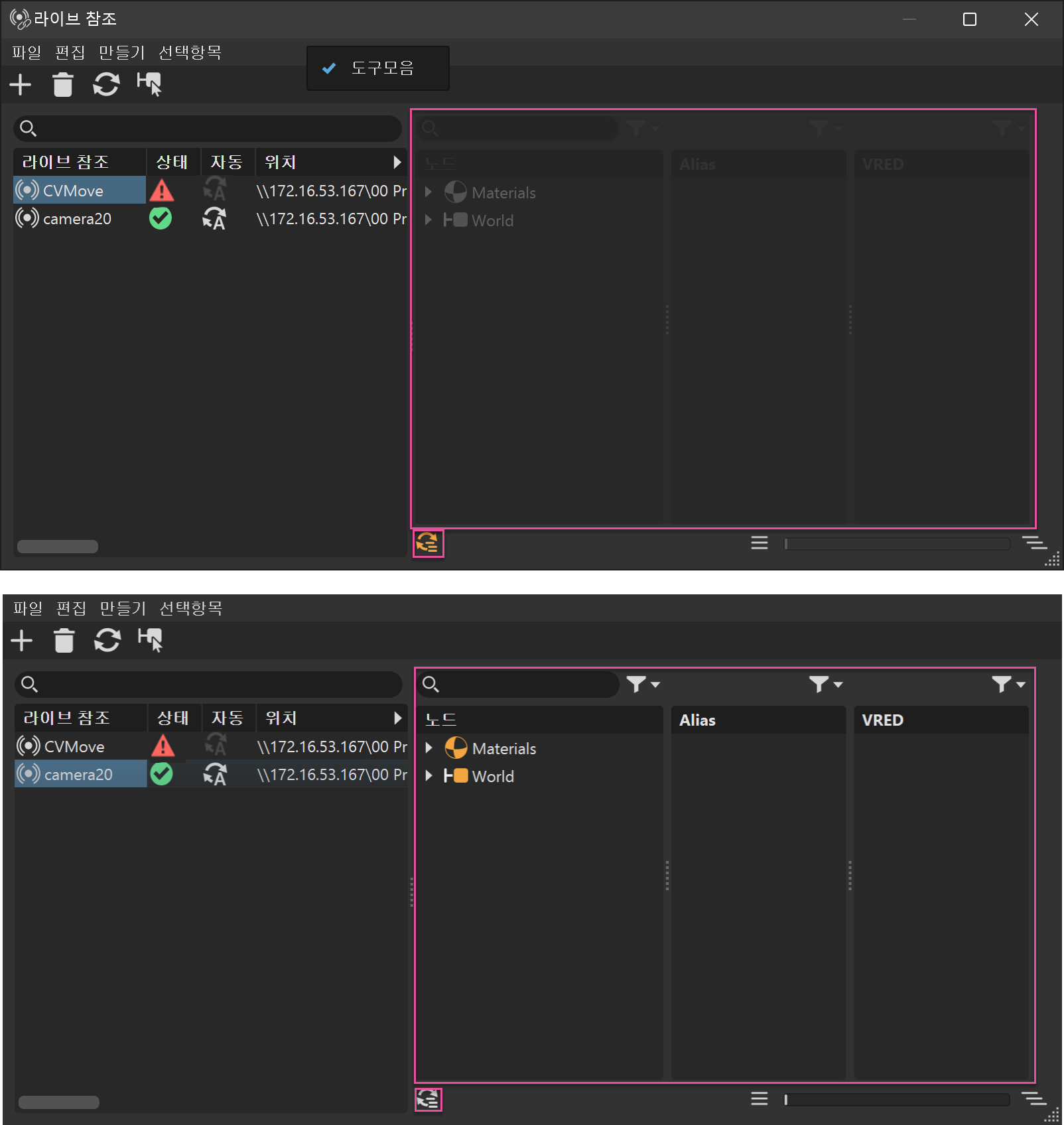Click the collapse-all lines icon in upper window

[760, 543]
